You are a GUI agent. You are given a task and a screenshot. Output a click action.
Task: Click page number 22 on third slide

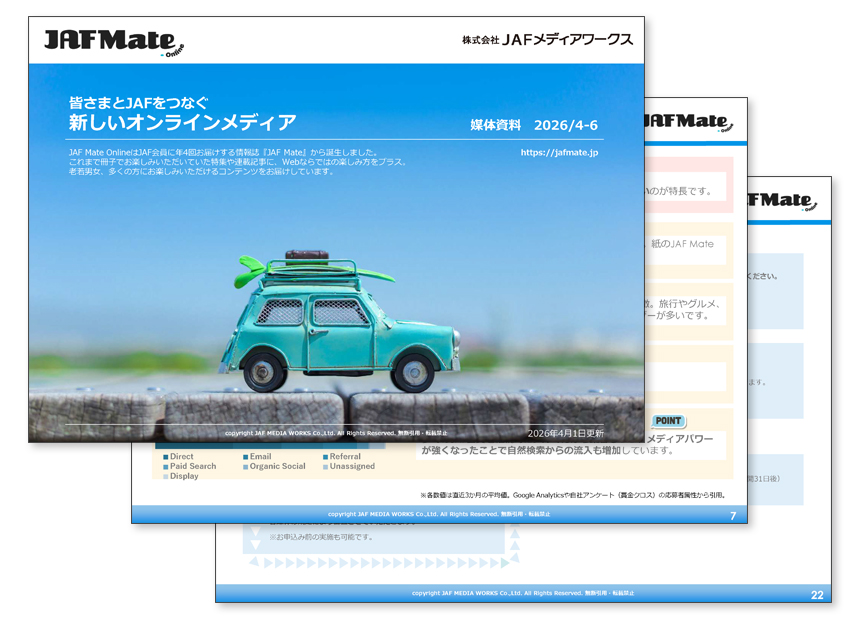click(x=817, y=595)
